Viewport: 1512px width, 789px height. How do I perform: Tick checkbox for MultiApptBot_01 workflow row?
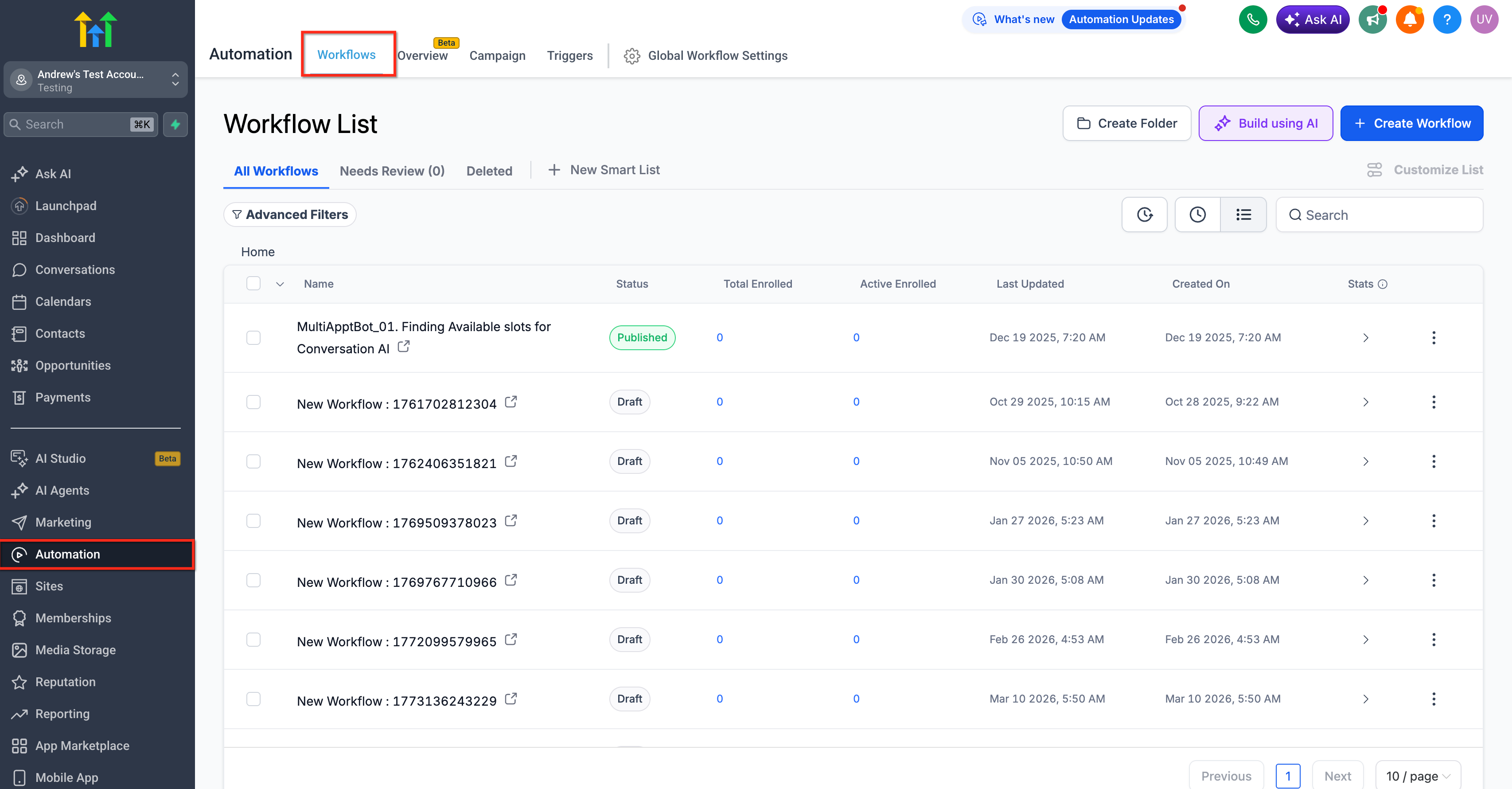253,338
